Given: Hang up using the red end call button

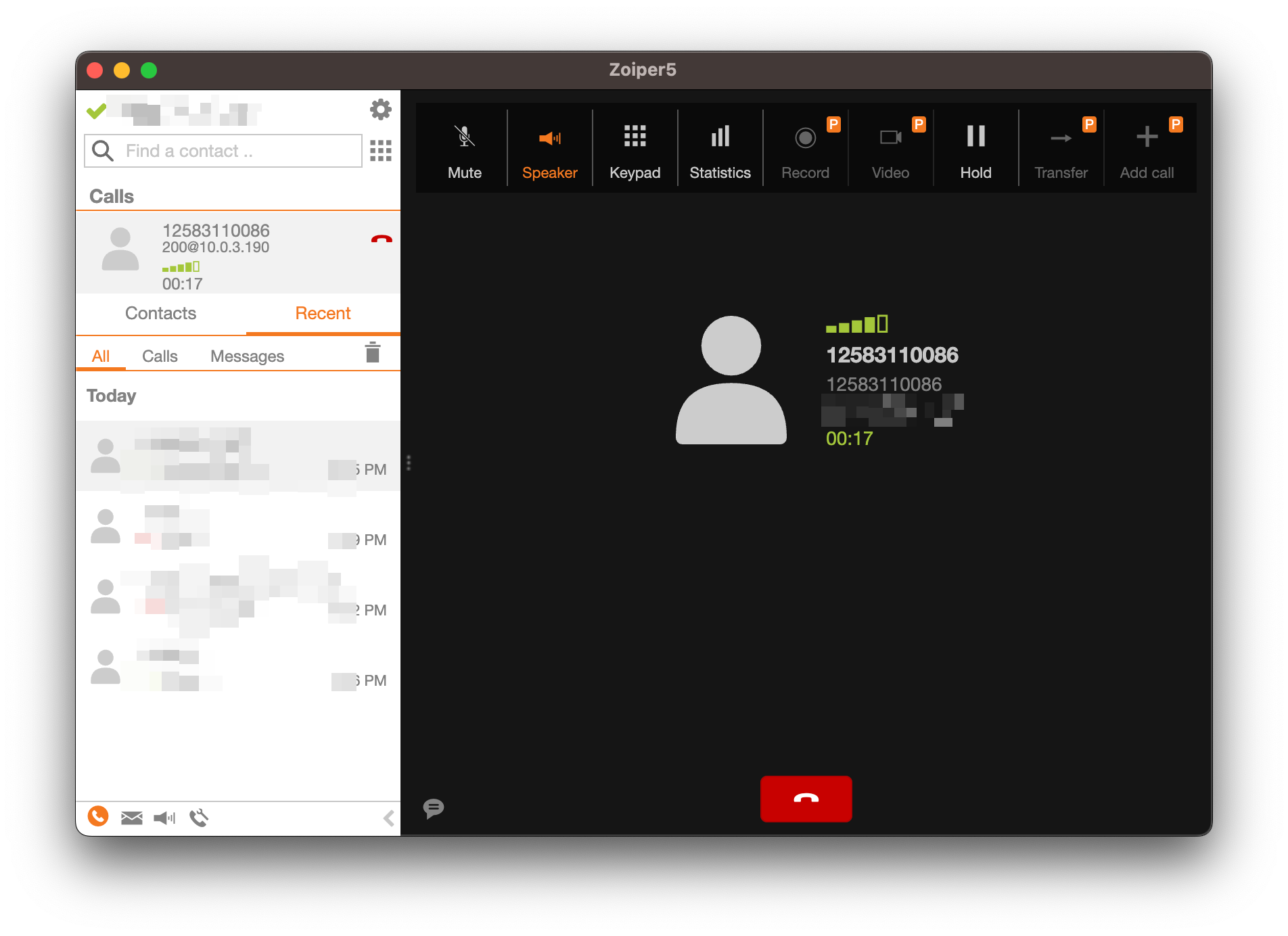Looking at the screenshot, I should (806, 799).
